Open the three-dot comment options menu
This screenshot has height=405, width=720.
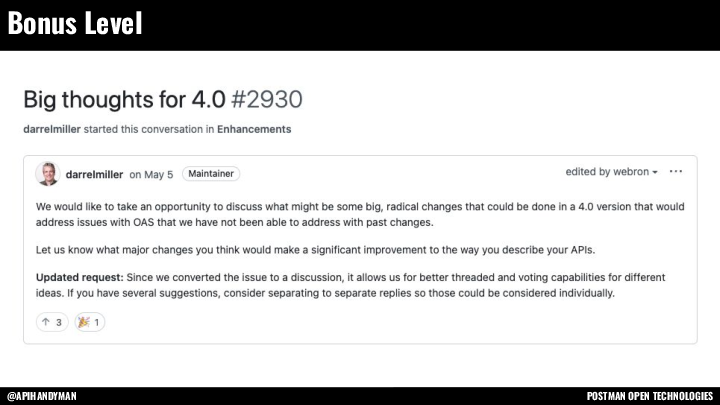(x=676, y=172)
